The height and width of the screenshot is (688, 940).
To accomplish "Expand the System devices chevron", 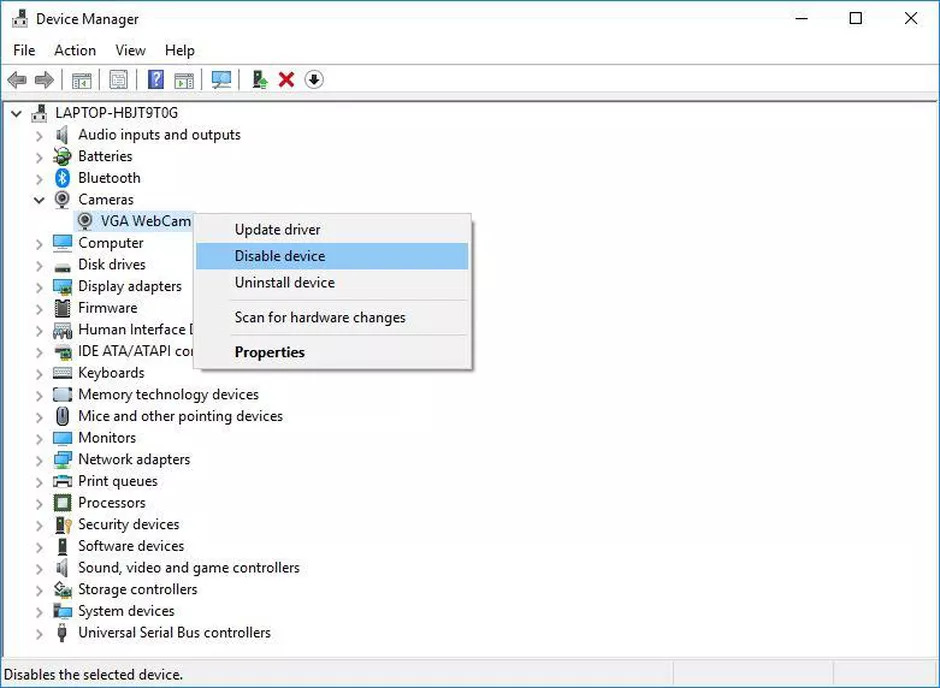I will (39, 612).
